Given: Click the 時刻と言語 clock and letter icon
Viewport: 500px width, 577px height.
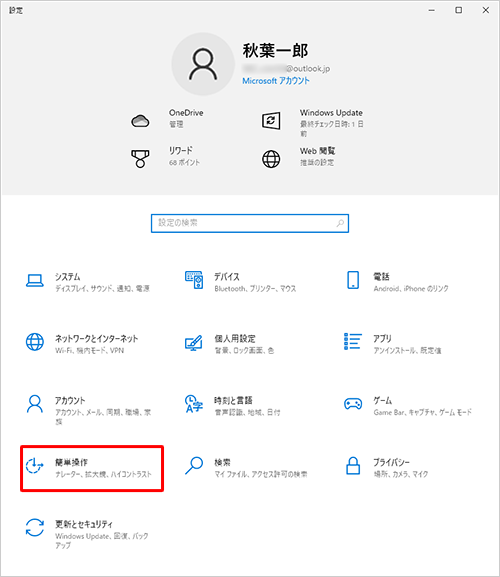Looking at the screenshot, I should [194, 404].
